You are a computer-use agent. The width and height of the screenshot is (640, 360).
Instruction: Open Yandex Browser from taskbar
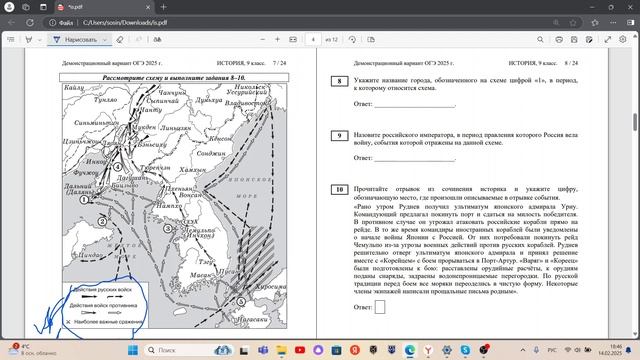[428, 350]
